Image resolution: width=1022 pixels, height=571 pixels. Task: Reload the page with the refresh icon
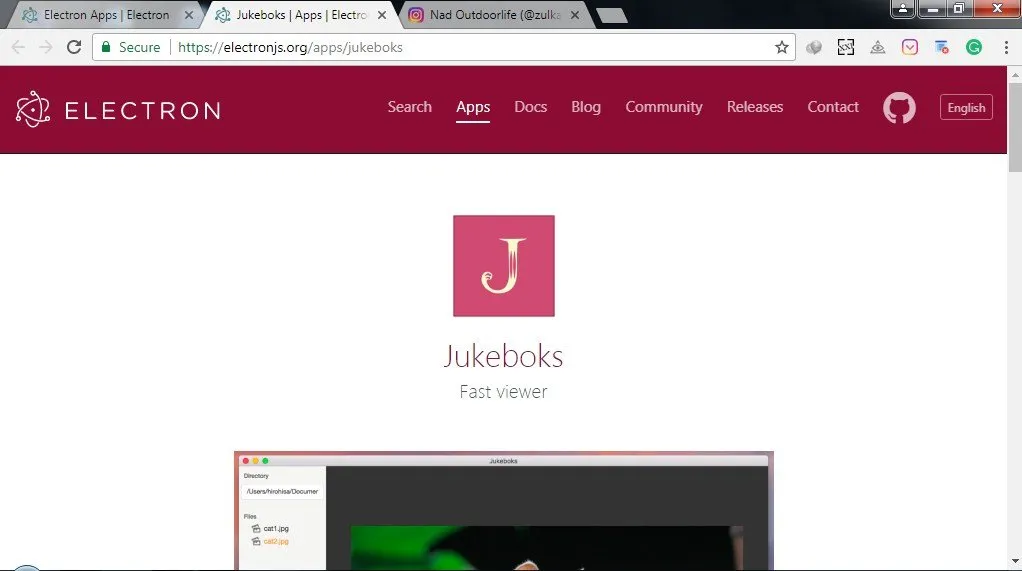(74, 47)
